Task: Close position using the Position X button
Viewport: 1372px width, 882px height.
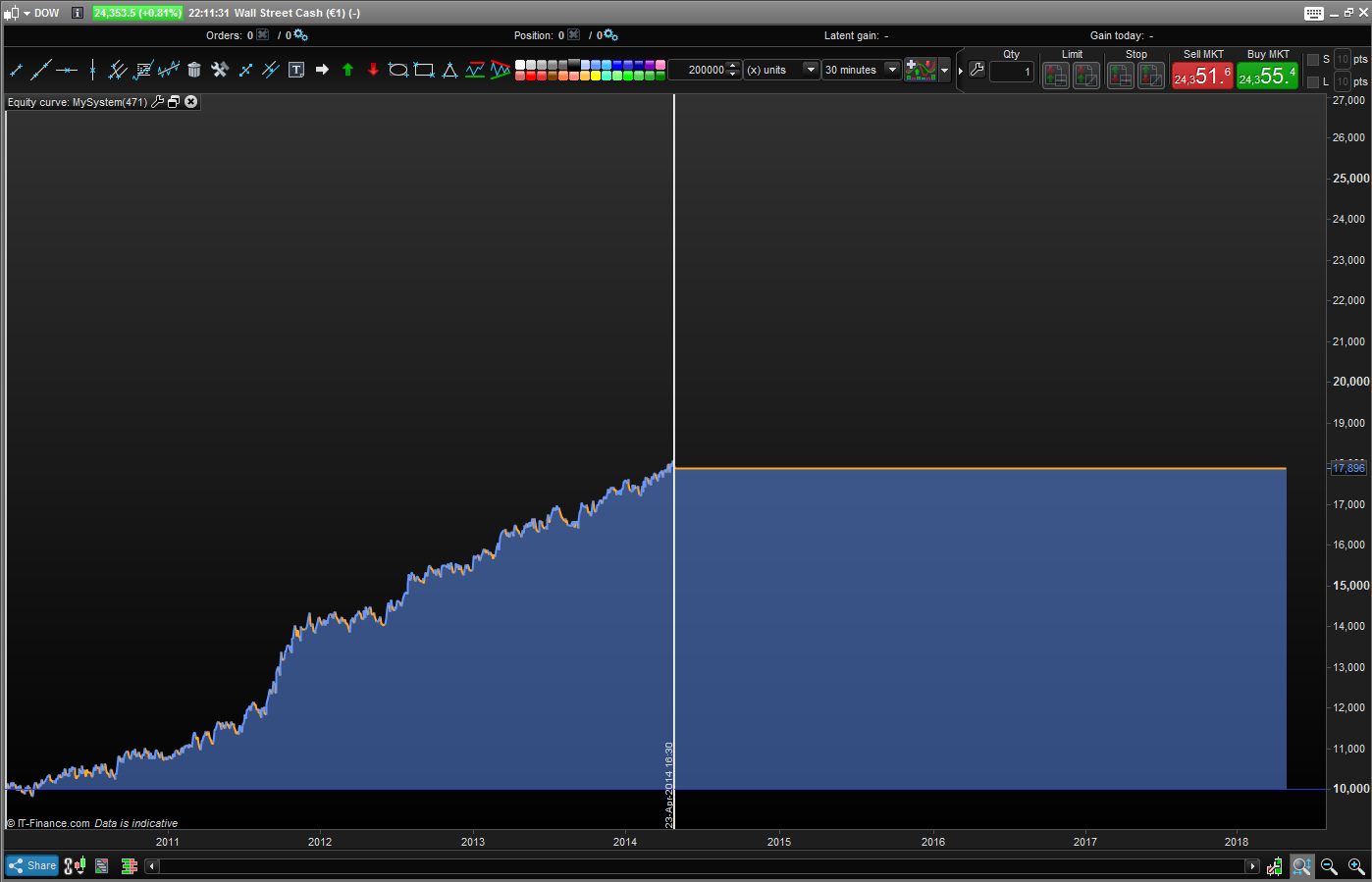Action: [574, 35]
